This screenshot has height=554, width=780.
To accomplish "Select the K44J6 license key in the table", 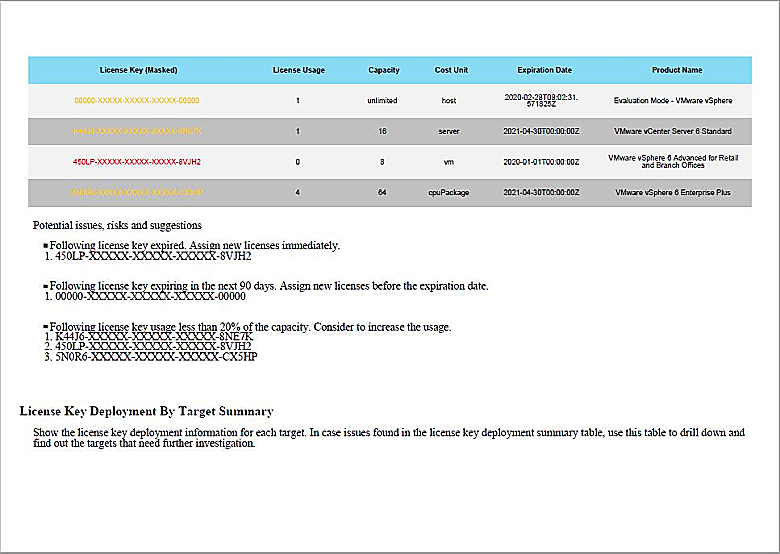I will [x=137, y=132].
